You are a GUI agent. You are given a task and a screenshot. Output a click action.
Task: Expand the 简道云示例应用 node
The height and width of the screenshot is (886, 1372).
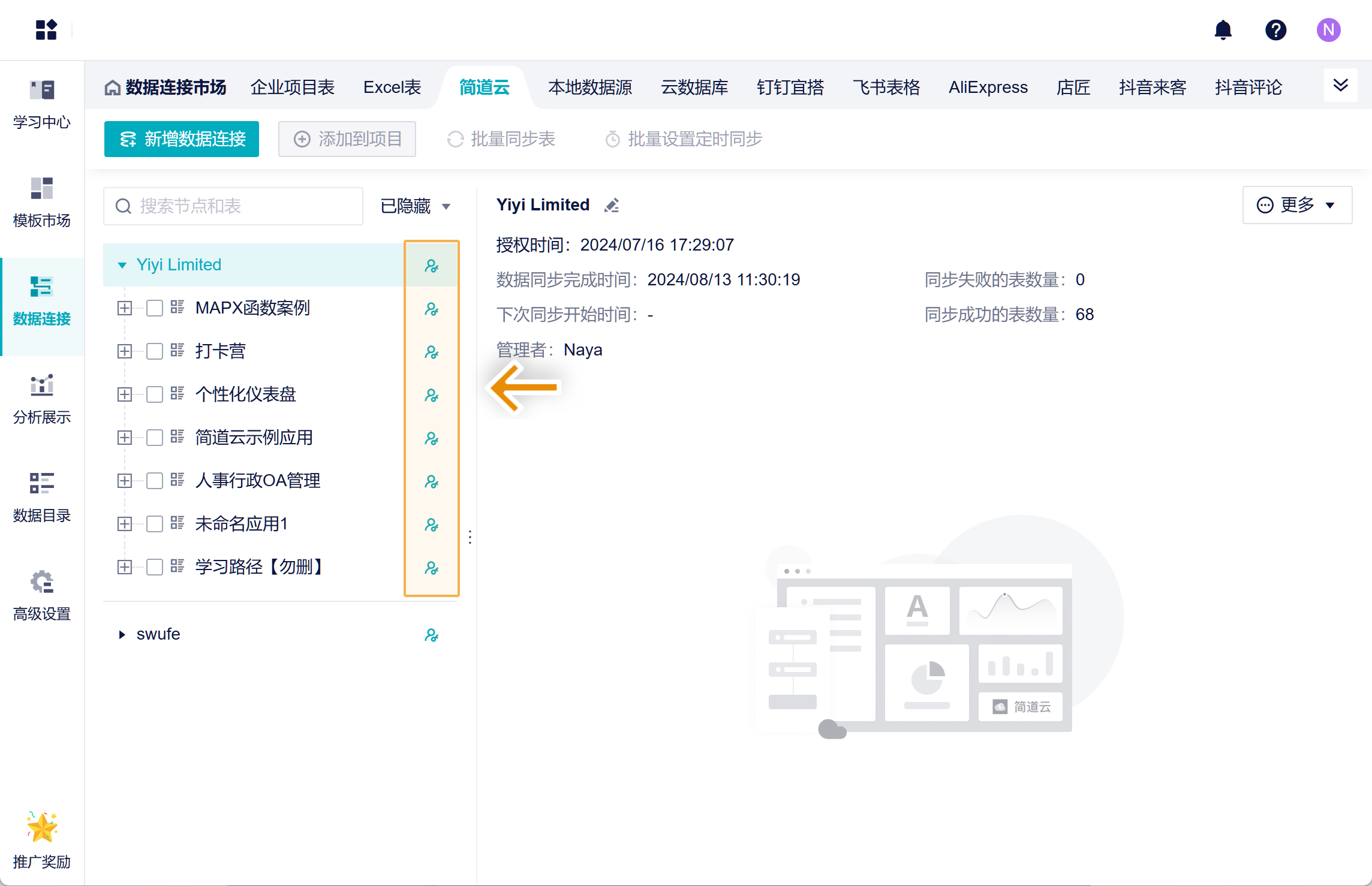pyautogui.click(x=125, y=438)
